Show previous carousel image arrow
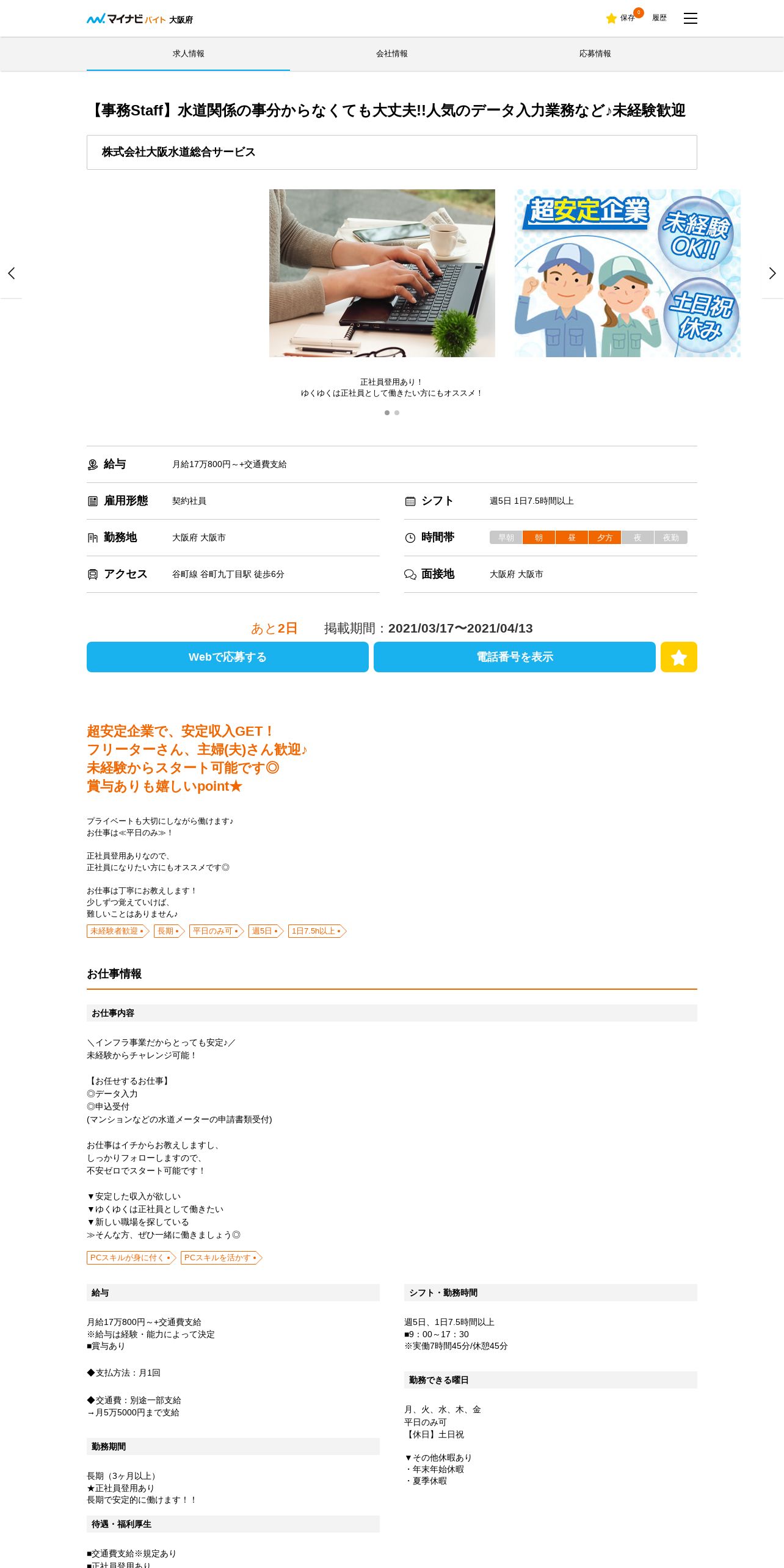 tap(11, 273)
